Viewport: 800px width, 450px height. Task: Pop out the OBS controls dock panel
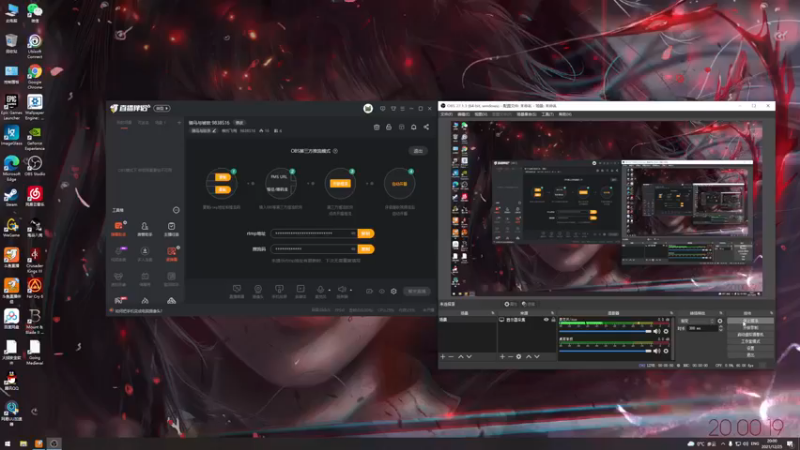point(771,313)
